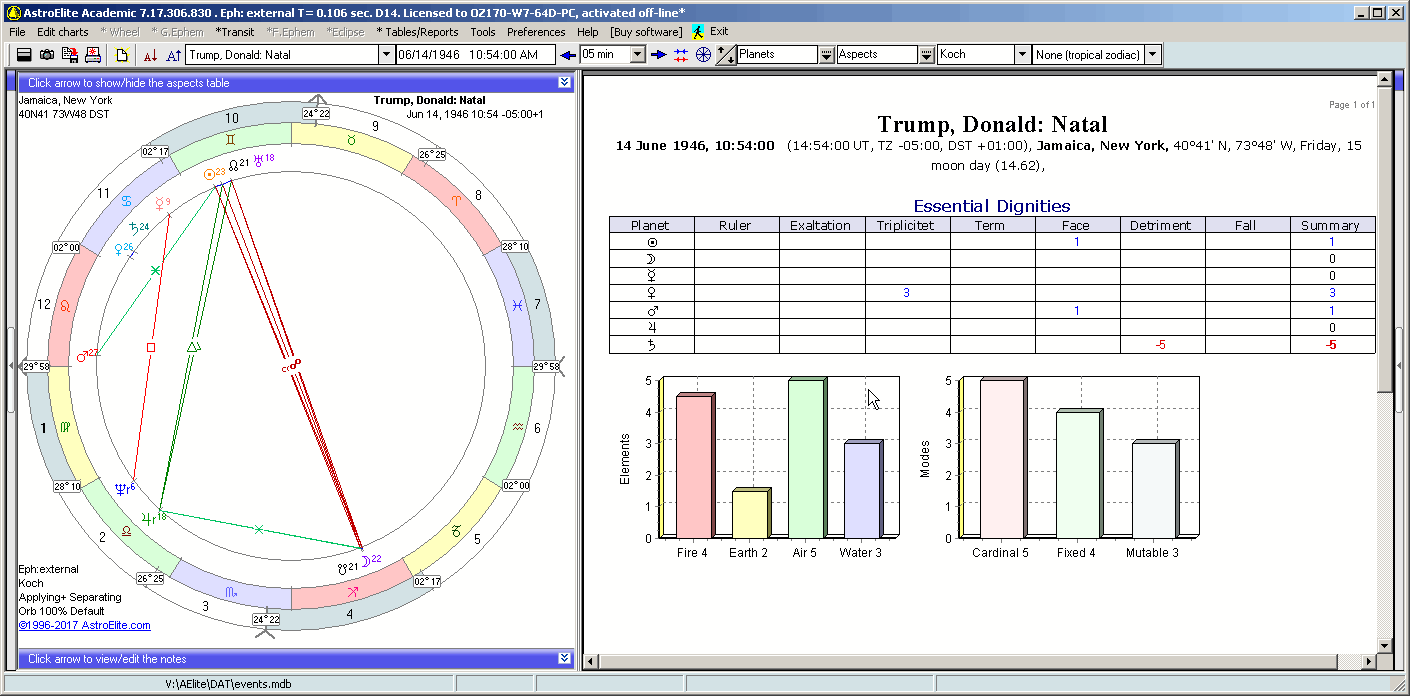
Task: Sort charts ascending with the blue arrow icon
Action: click(x=173, y=54)
